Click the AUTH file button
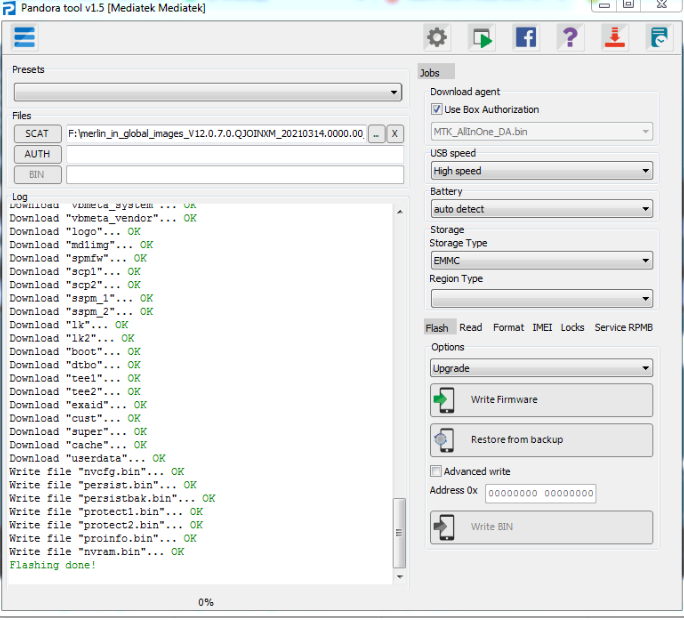 [x=38, y=154]
